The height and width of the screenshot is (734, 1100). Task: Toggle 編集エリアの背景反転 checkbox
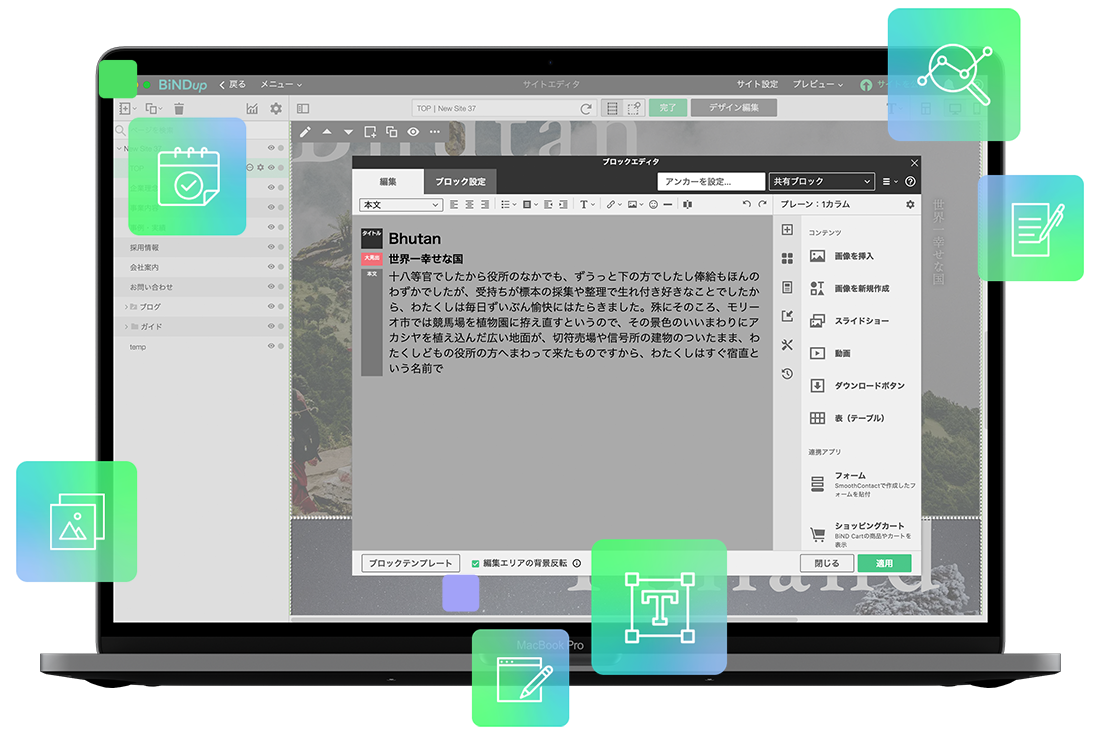(x=476, y=563)
